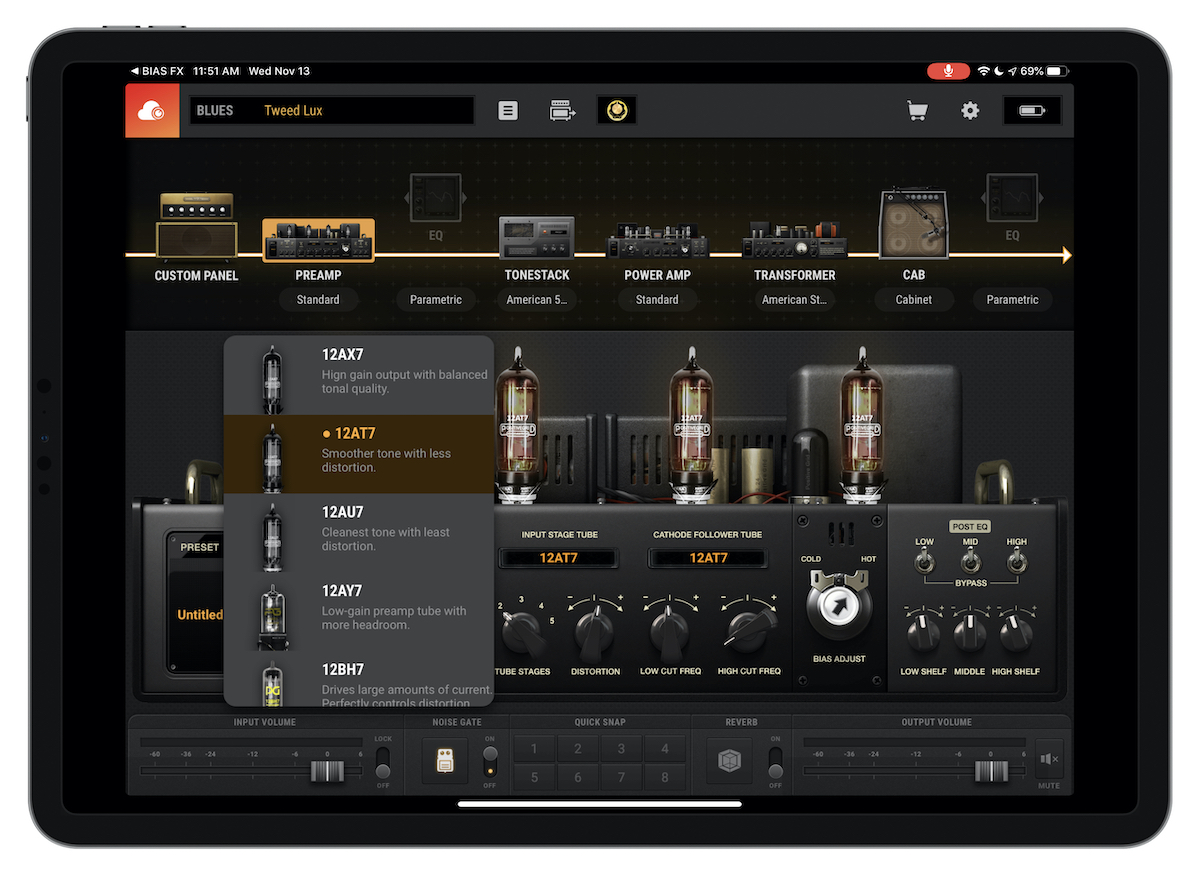
Task: Toggle the Noise Gate on/off switch
Action: [x=489, y=763]
